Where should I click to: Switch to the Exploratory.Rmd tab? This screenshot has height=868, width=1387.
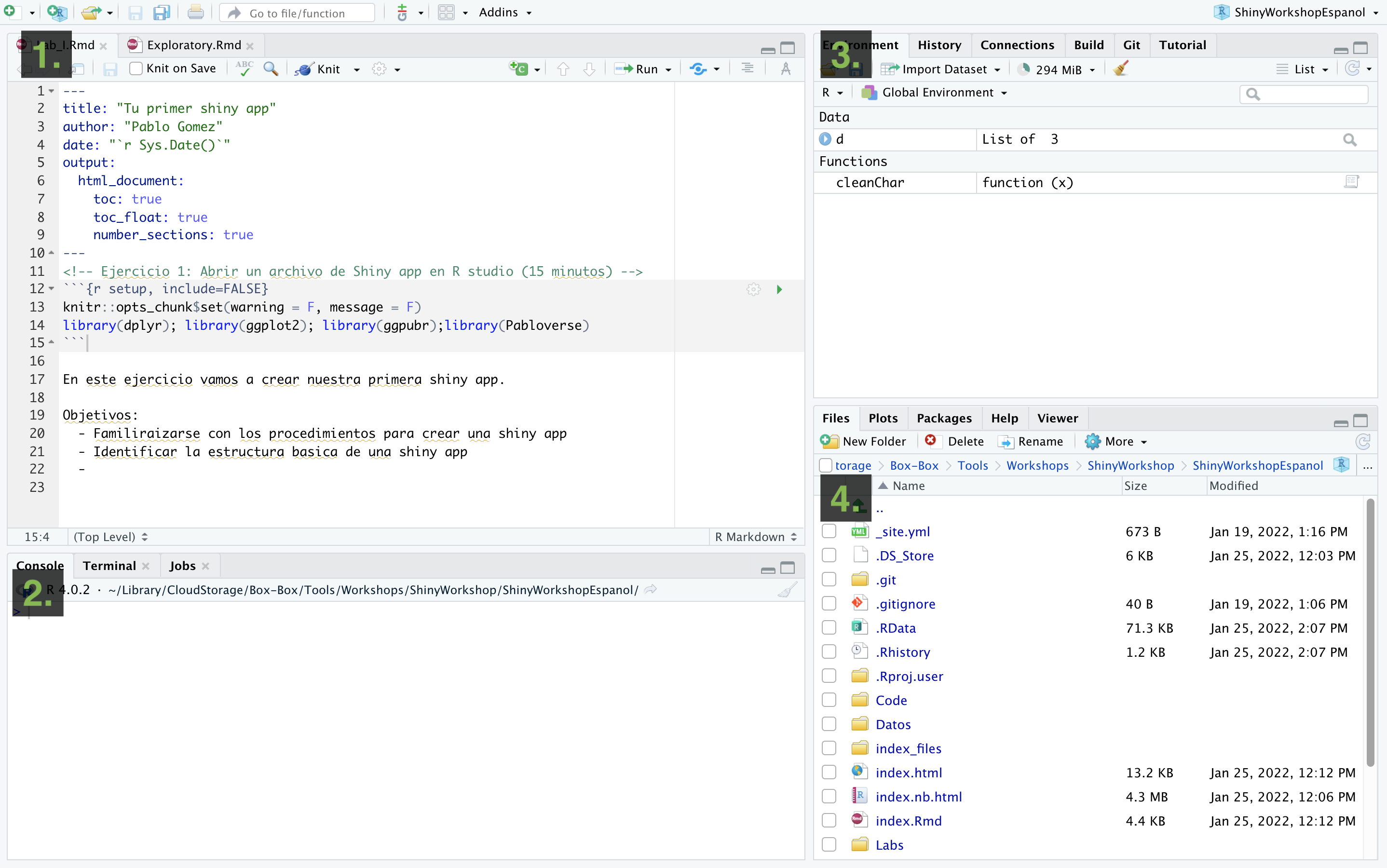193,45
